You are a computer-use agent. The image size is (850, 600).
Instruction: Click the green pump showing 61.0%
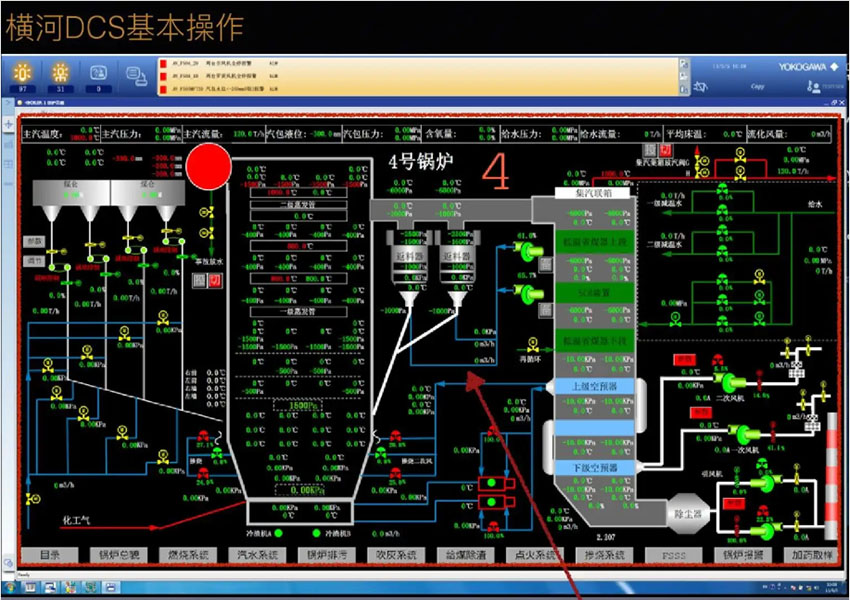click(x=528, y=251)
